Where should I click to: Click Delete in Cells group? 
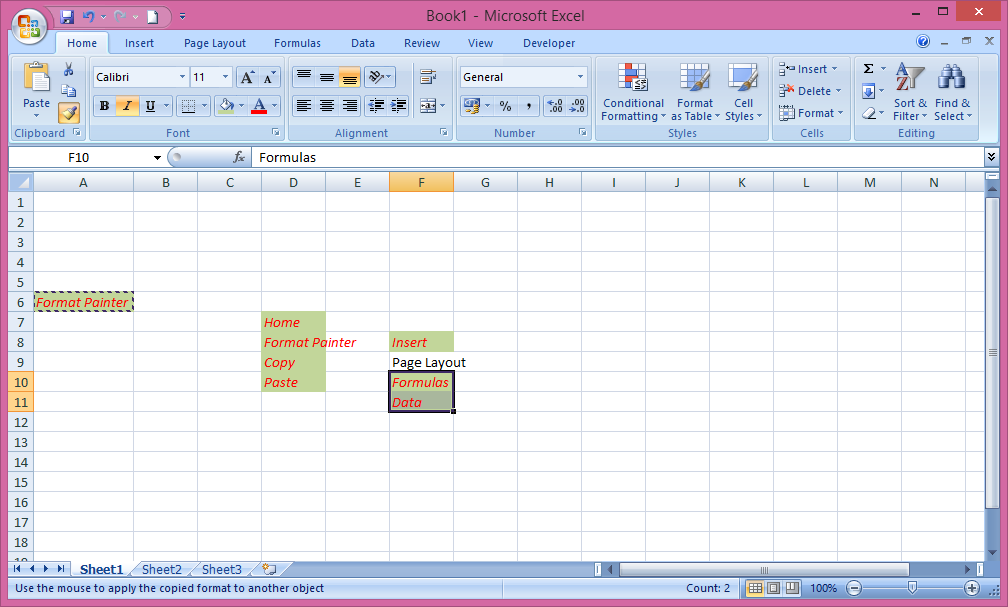click(809, 91)
